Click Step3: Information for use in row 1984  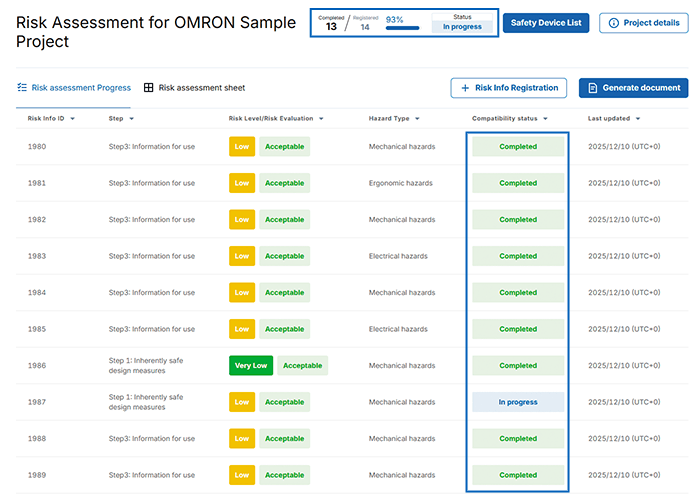[x=152, y=293]
